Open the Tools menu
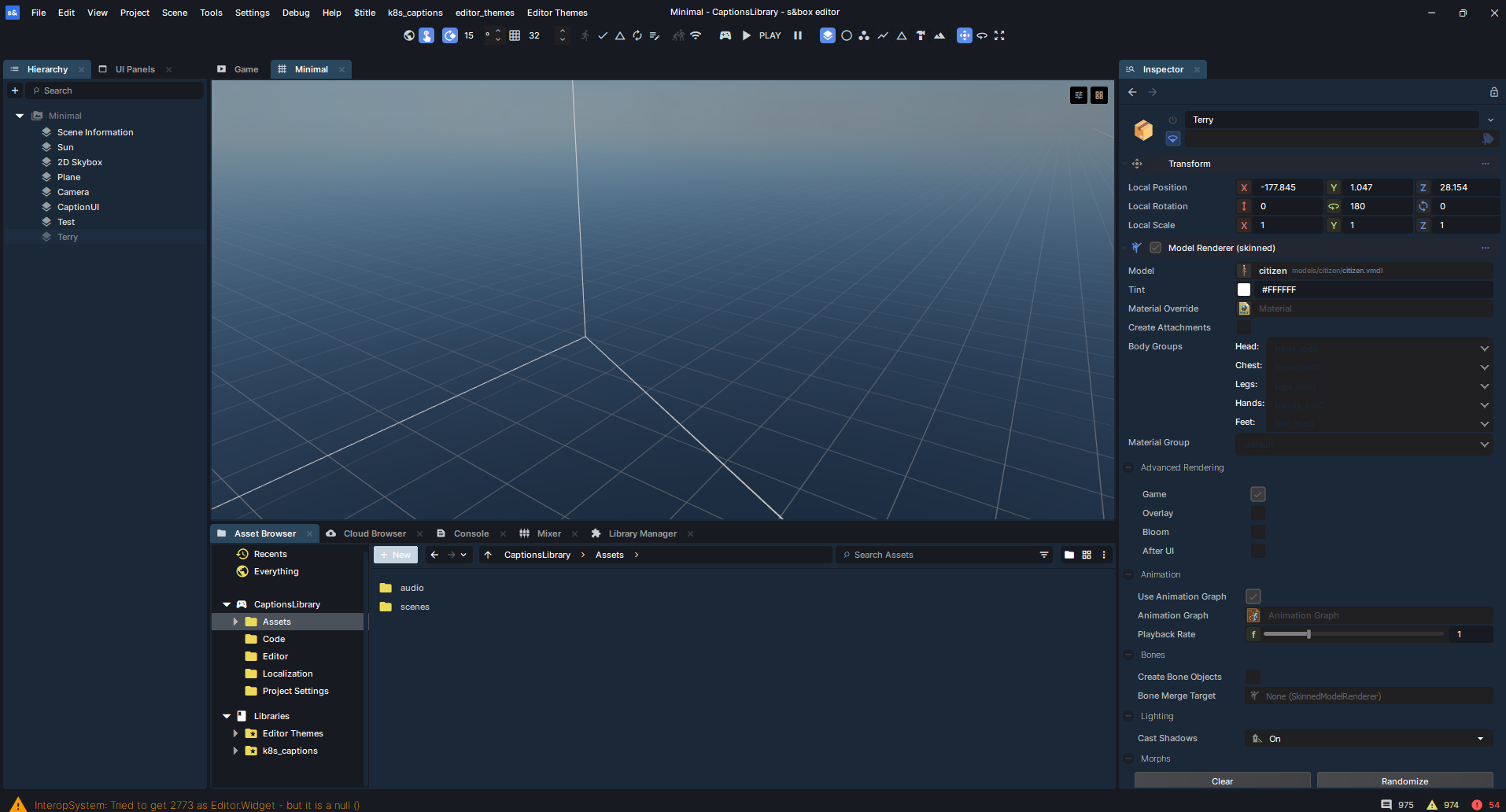Screen dimensions: 1506x812 pyautogui.click(x=211, y=13)
